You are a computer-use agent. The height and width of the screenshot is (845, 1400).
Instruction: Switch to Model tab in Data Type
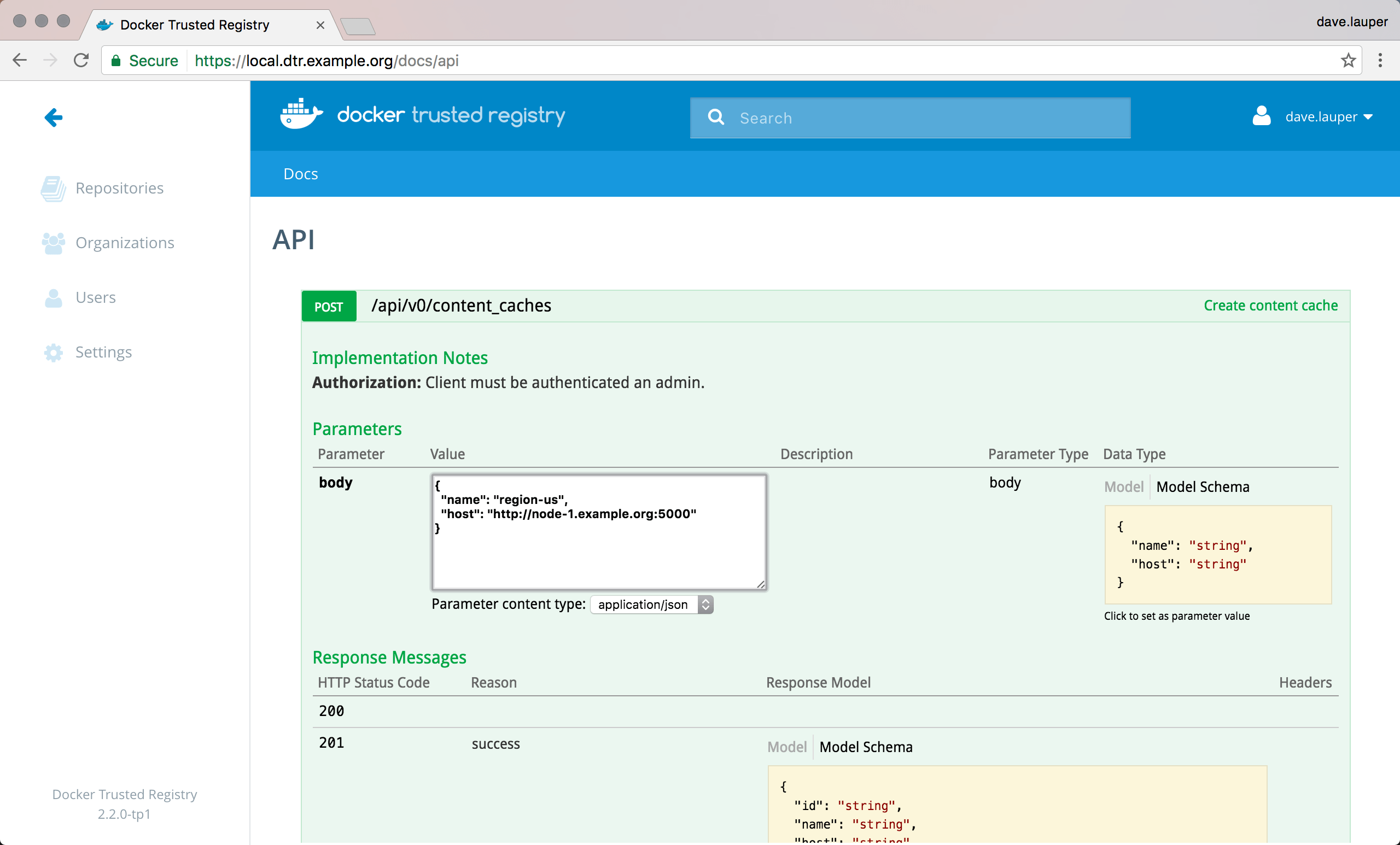1123,486
